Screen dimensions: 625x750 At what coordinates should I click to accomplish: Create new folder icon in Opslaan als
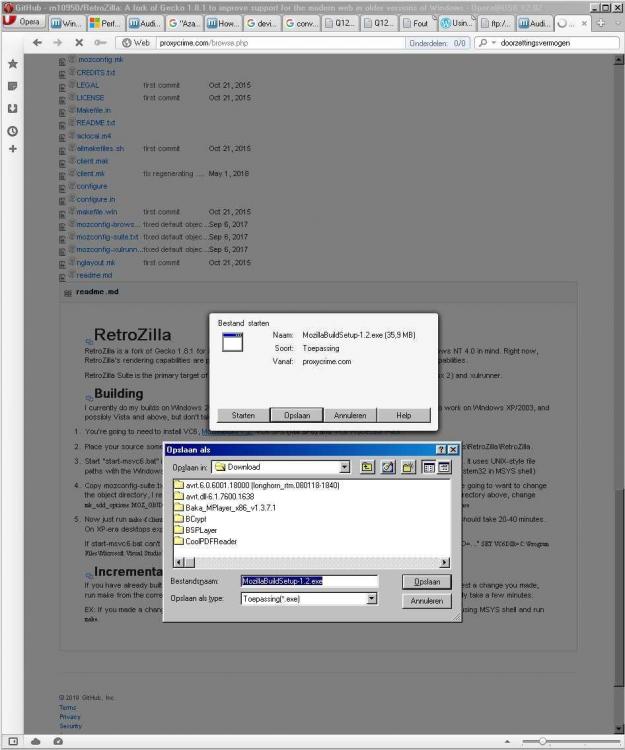click(x=408, y=467)
